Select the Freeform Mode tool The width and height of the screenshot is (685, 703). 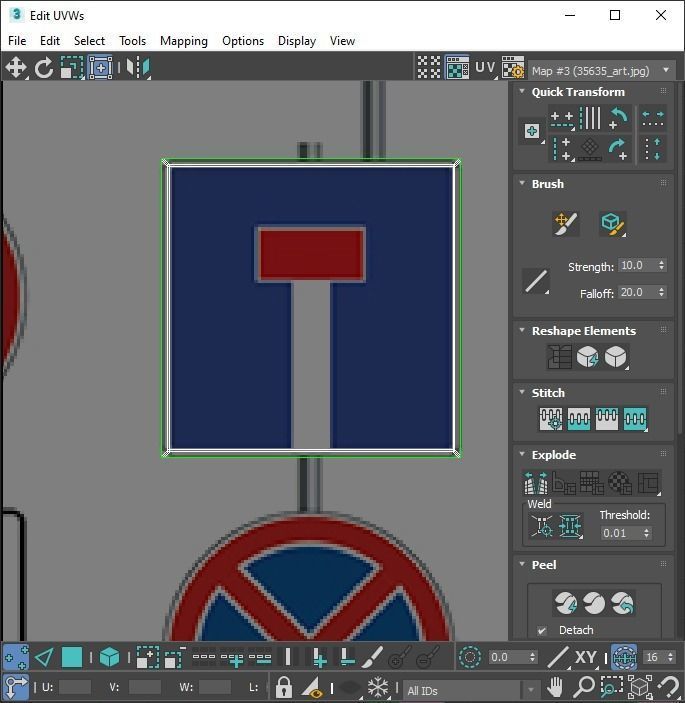pos(100,68)
